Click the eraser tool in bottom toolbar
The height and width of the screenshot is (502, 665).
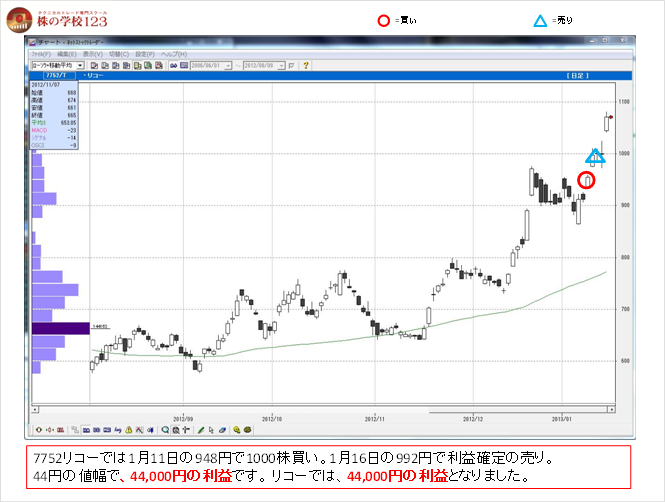click(x=222, y=429)
